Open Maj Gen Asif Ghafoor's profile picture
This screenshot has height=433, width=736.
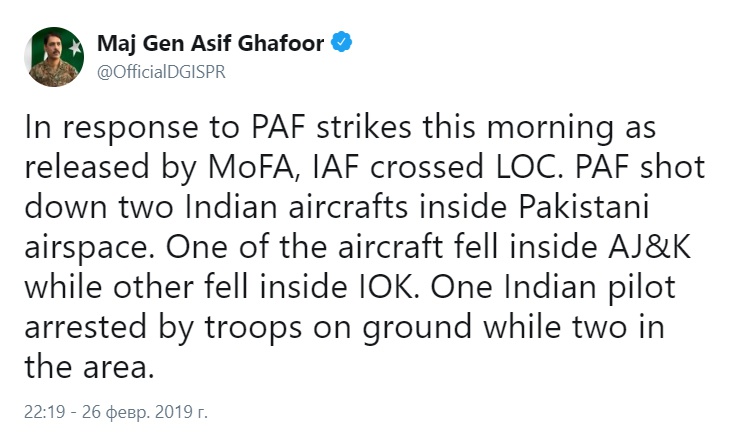[x=54, y=57]
